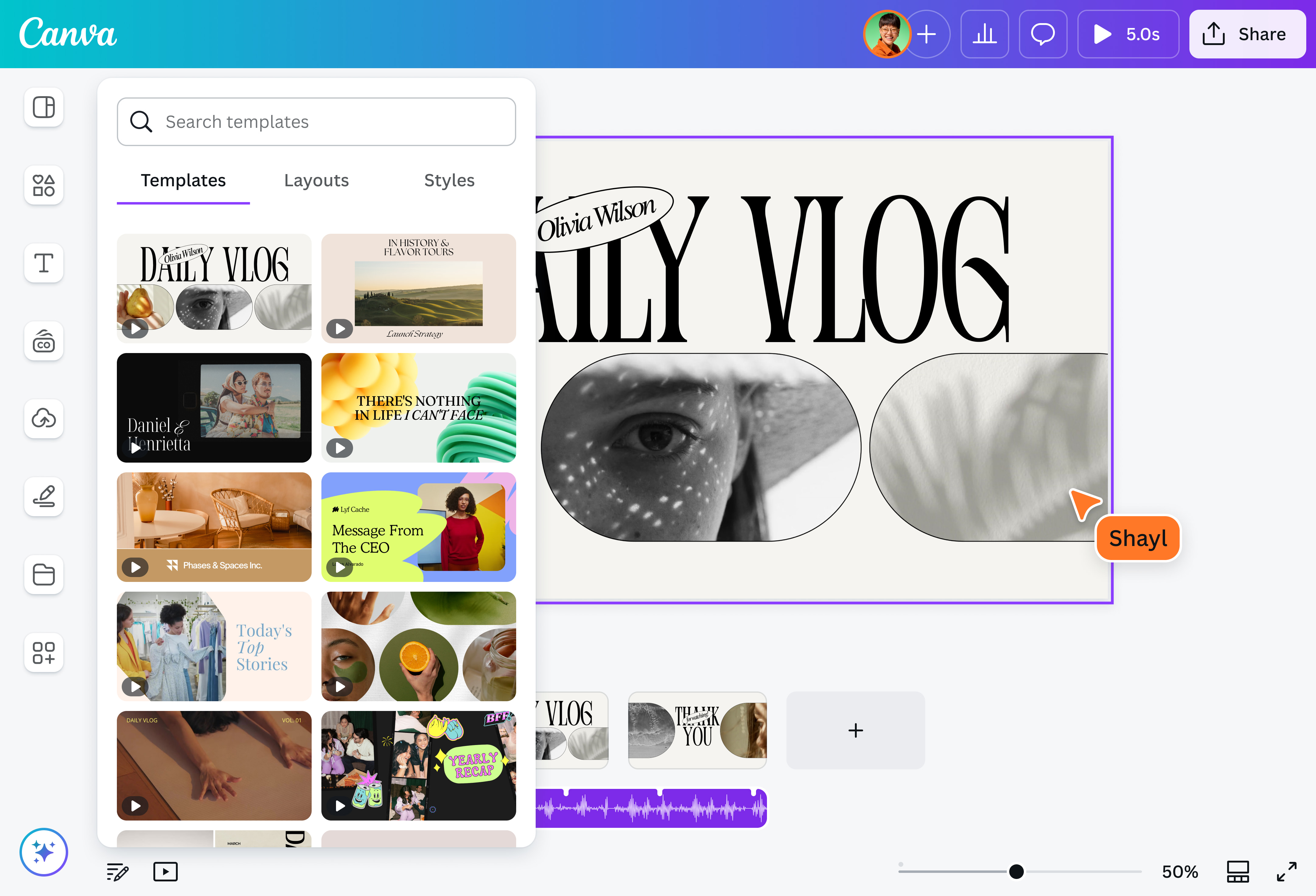Add a new page with the plus button

pyautogui.click(x=856, y=730)
